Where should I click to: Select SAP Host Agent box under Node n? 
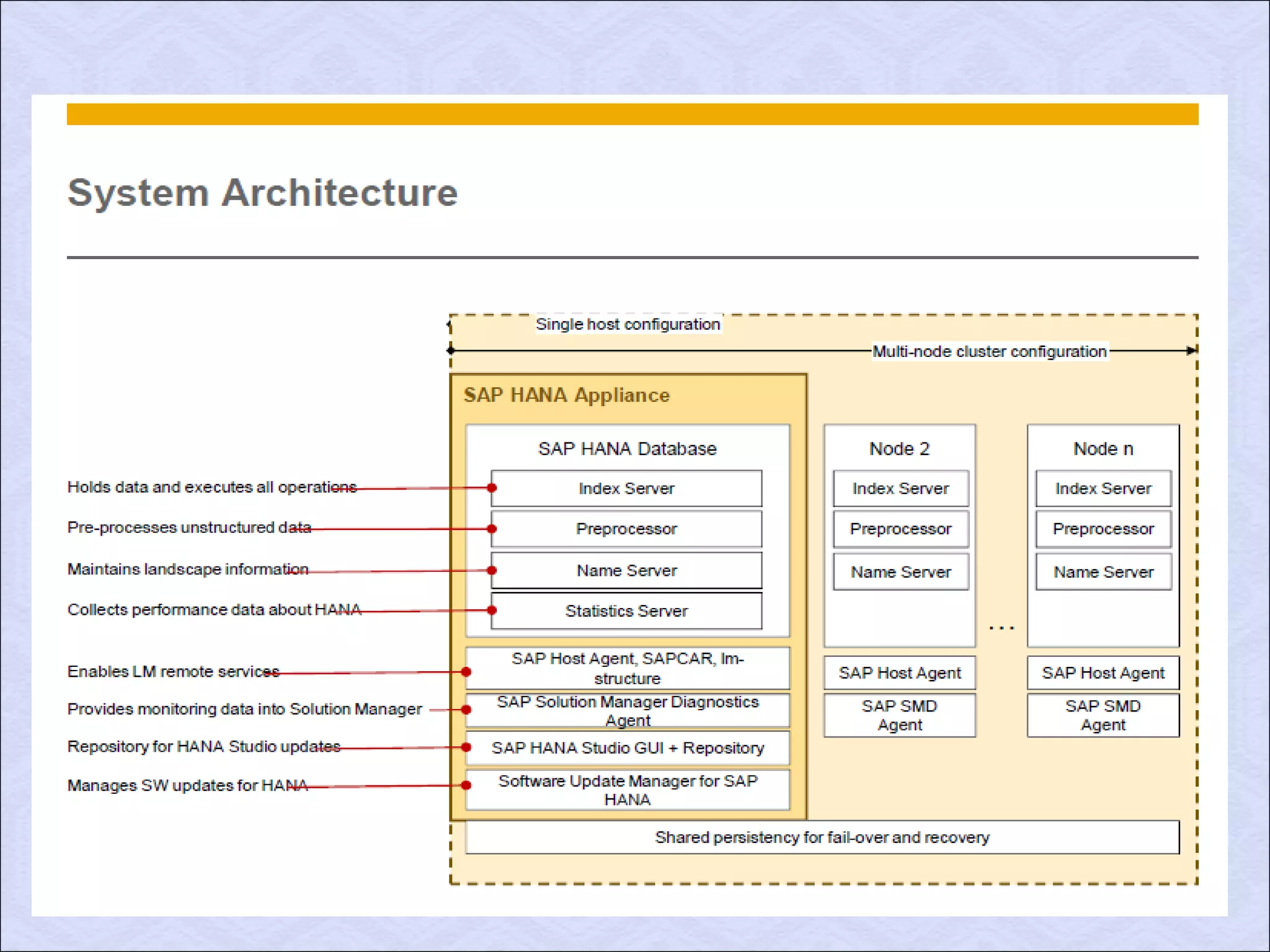(1103, 672)
